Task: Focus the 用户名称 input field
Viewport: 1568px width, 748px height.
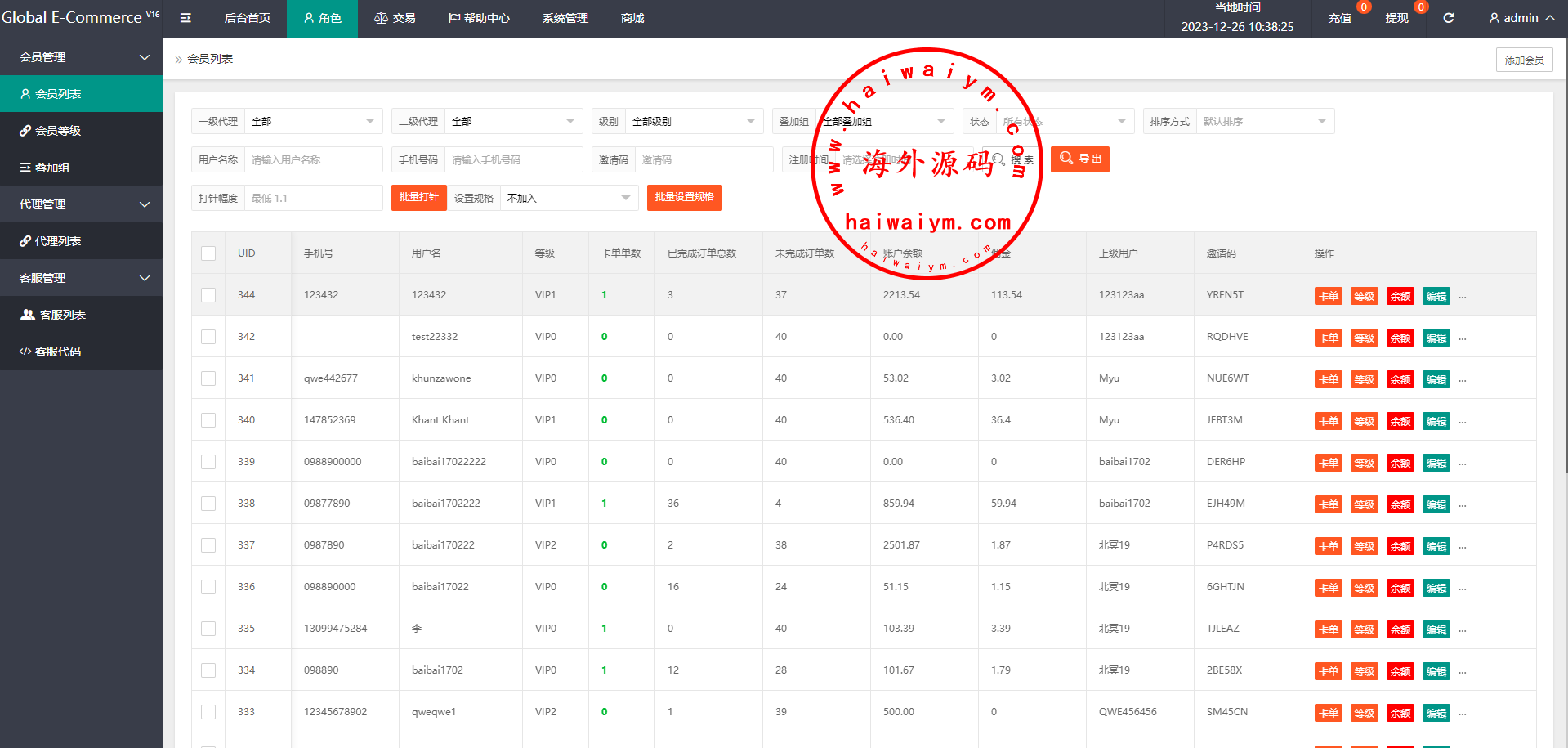Action: coord(313,160)
